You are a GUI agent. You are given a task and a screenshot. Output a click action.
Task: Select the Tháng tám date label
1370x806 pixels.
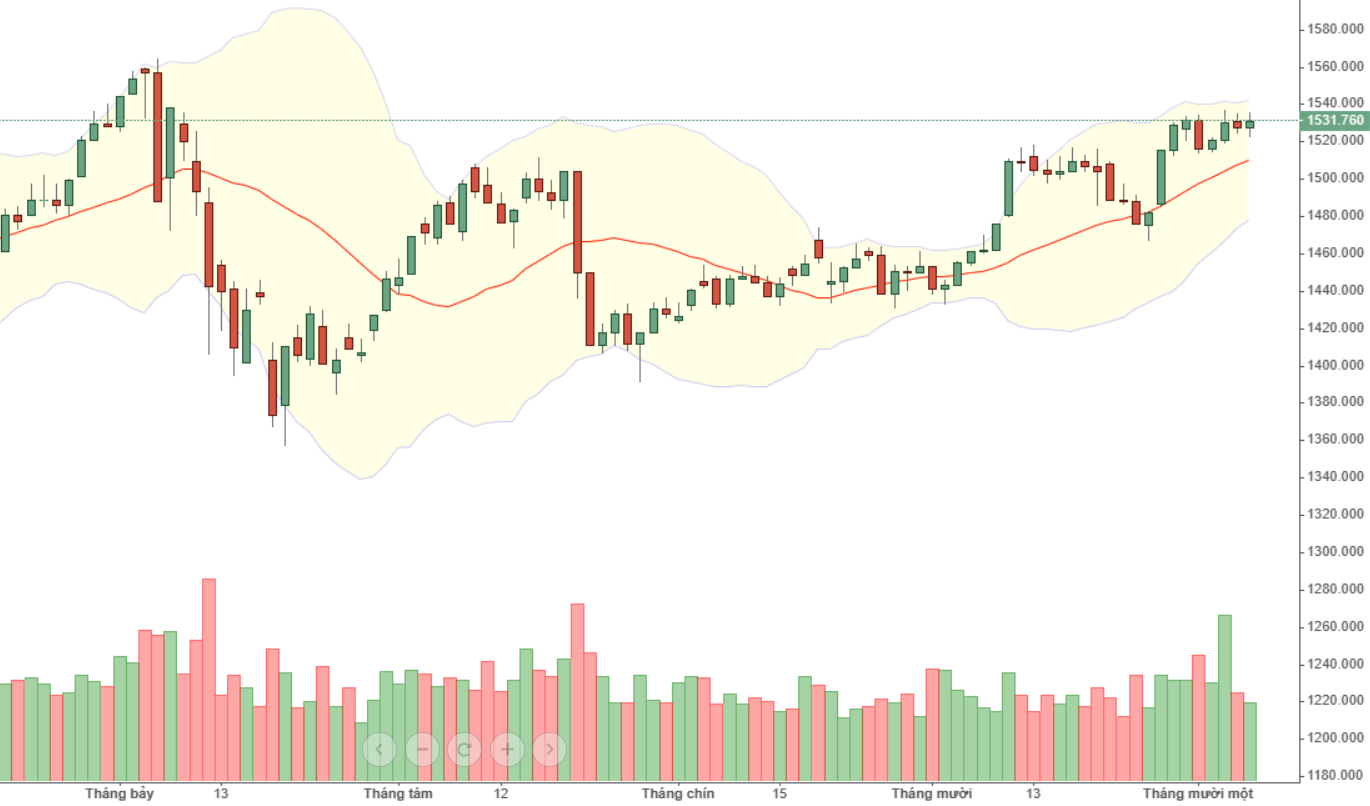point(398,794)
